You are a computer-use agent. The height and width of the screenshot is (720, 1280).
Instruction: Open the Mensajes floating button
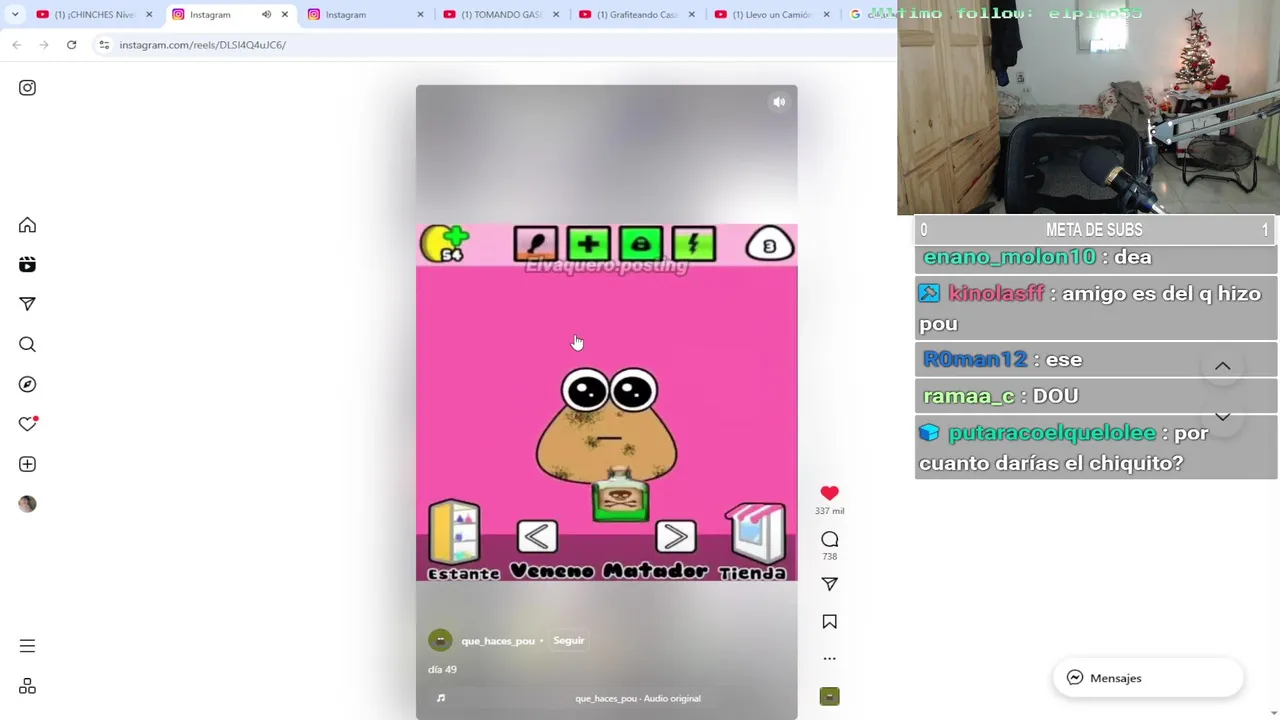[x=1148, y=678]
